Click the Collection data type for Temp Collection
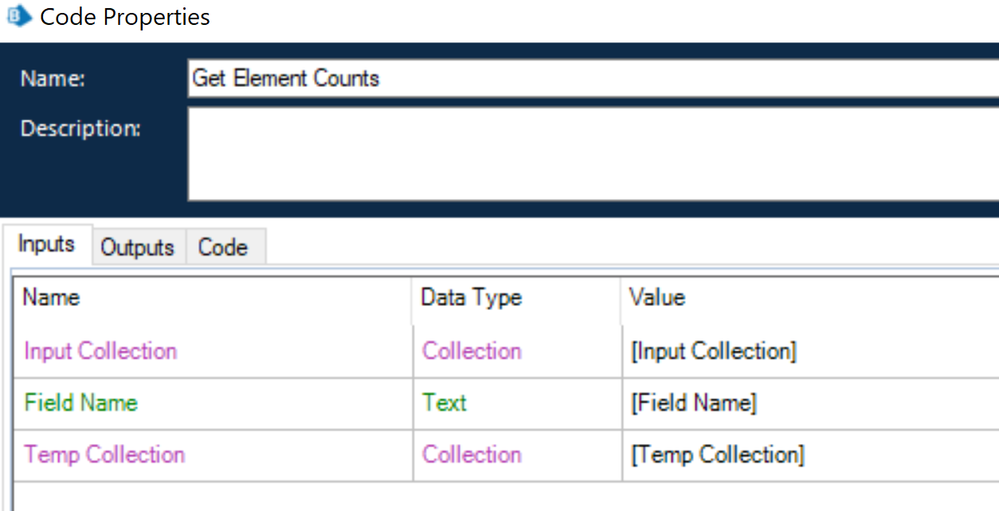The height and width of the screenshot is (511, 999). [x=472, y=454]
